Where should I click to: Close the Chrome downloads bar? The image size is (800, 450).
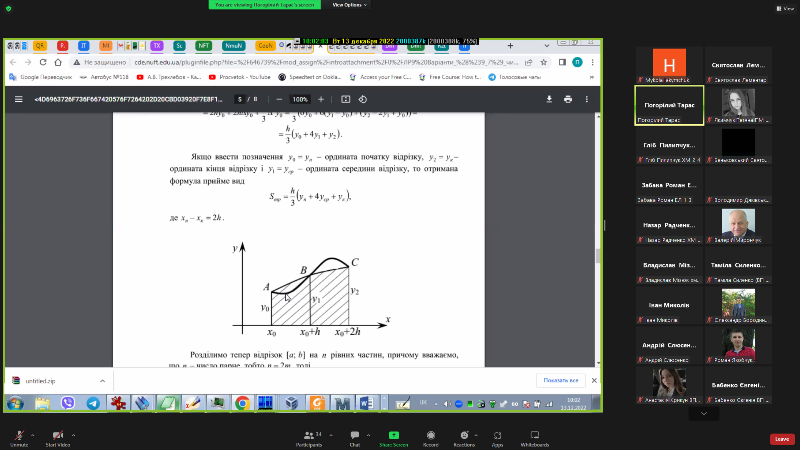click(594, 381)
